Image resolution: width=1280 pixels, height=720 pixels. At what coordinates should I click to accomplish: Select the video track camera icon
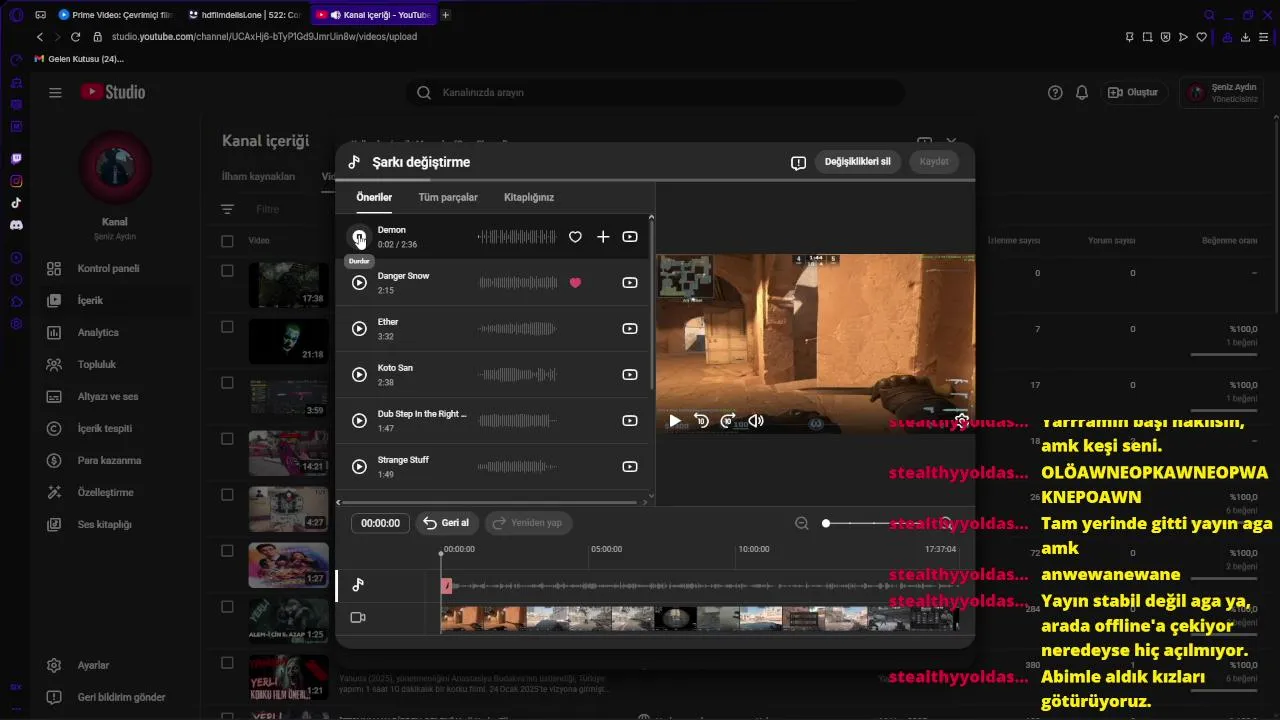(358, 618)
